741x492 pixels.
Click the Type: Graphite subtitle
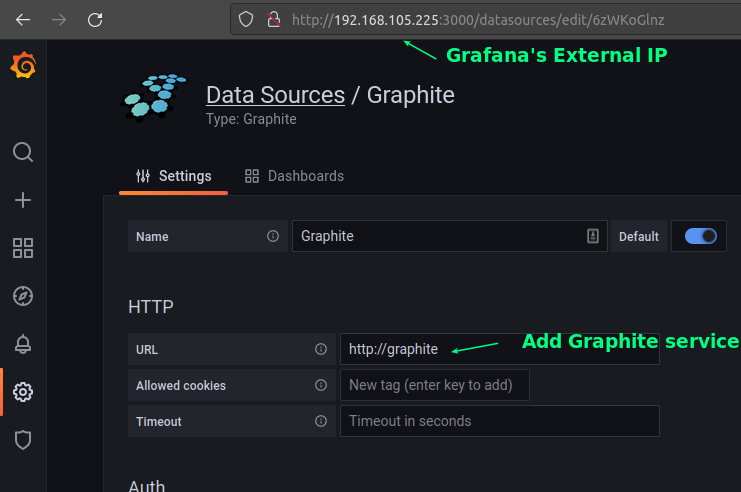[x=251, y=119]
